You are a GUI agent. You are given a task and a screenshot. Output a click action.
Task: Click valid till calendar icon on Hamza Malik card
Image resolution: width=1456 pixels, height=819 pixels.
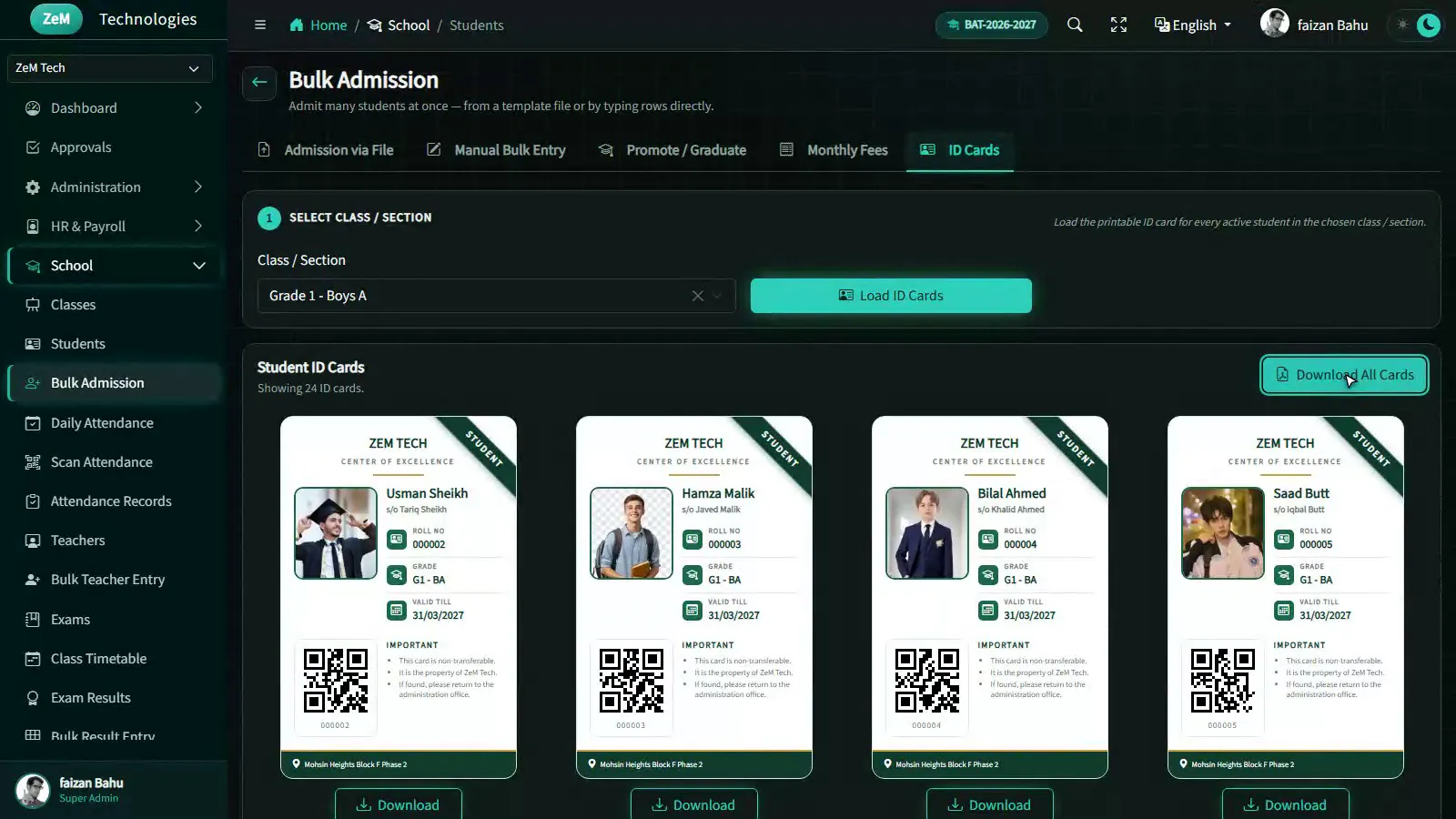[693, 611]
